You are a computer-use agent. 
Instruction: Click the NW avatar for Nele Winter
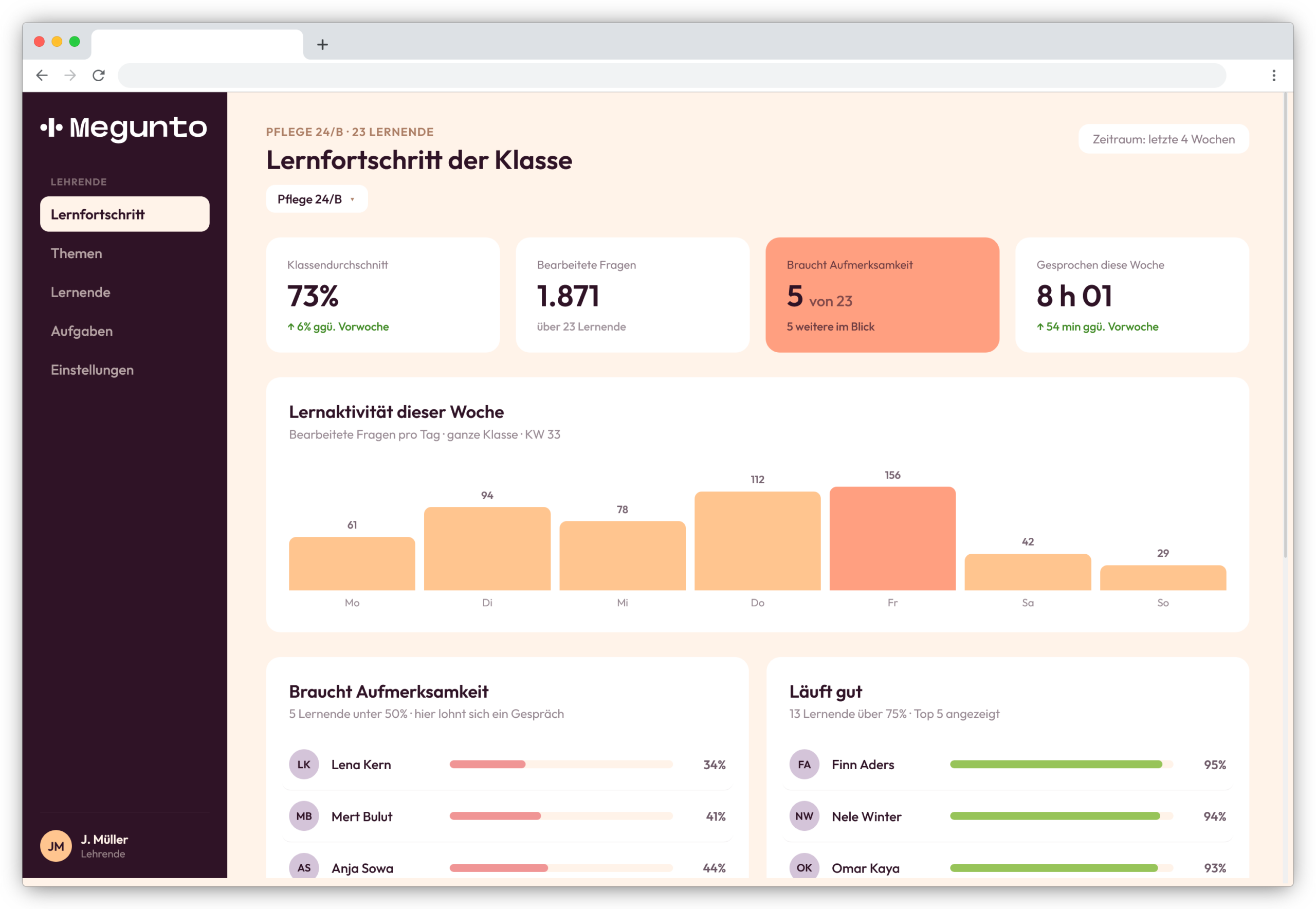point(804,816)
